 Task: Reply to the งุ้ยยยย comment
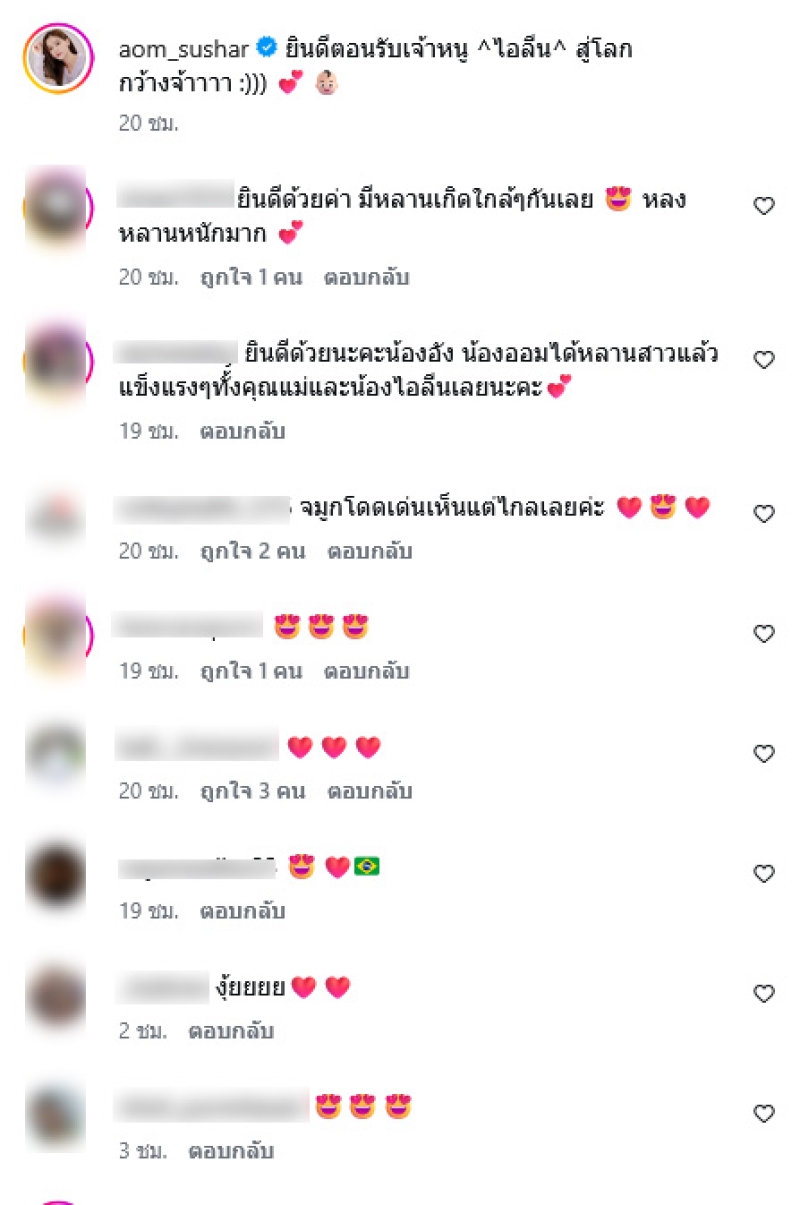coord(231,1031)
